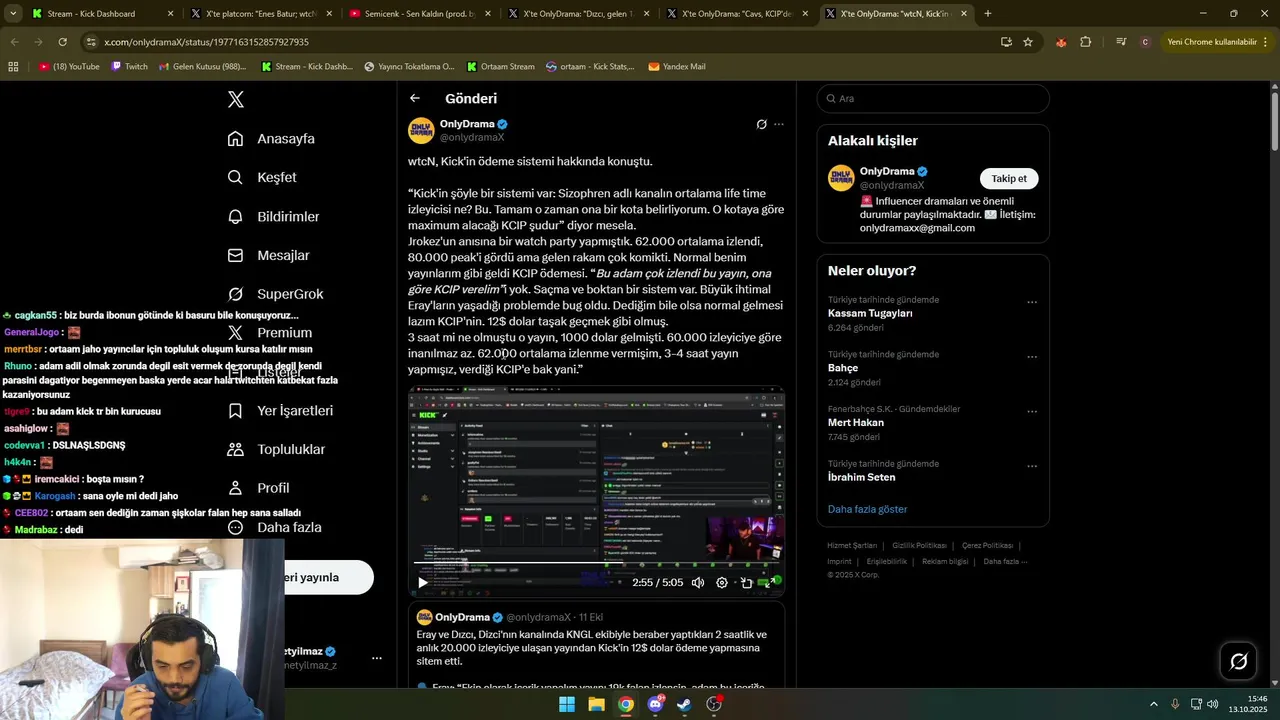Click the Grok icon on the post header

click(x=761, y=124)
